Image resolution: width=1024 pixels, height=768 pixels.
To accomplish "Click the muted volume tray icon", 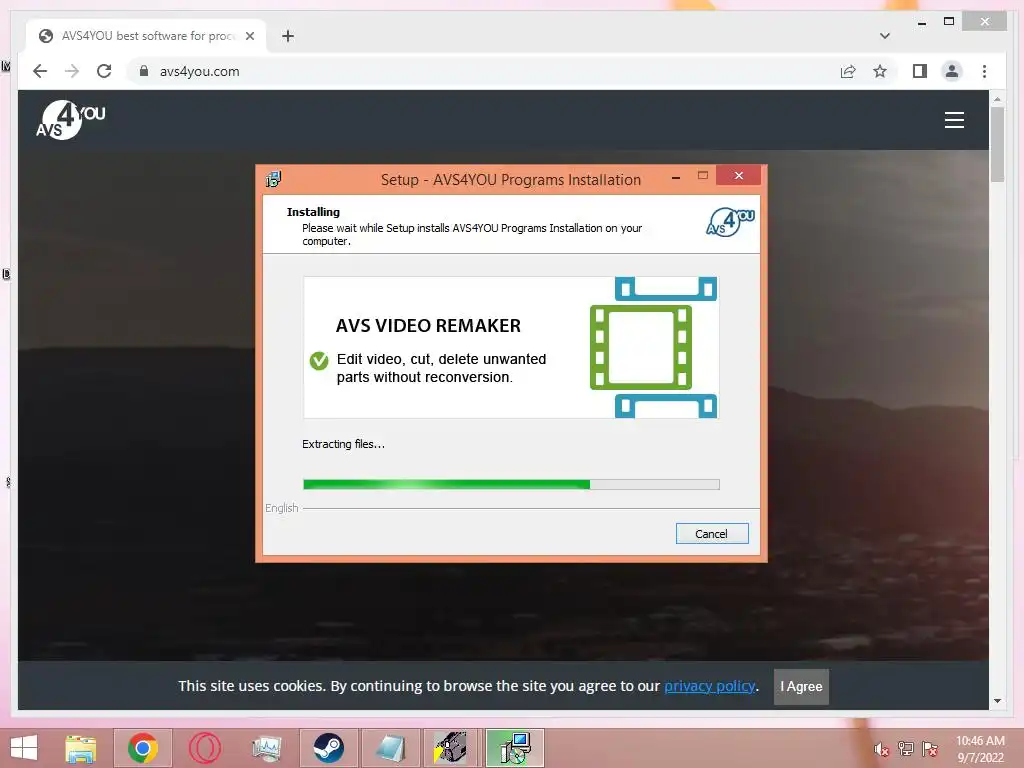I will (882, 749).
